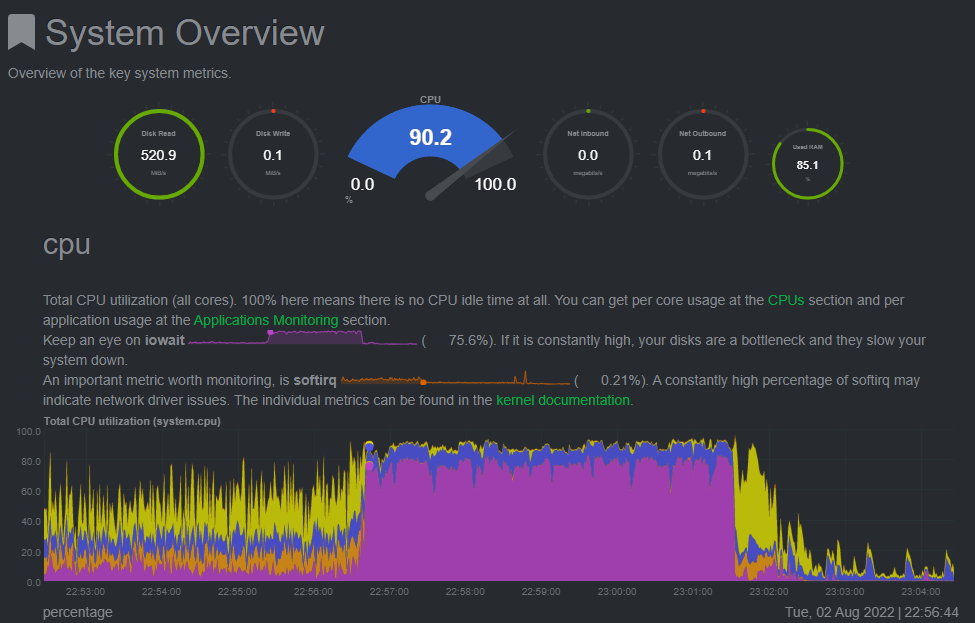This screenshot has height=623, width=975.
Task: Click the bold iowait word
Action: coord(165,341)
